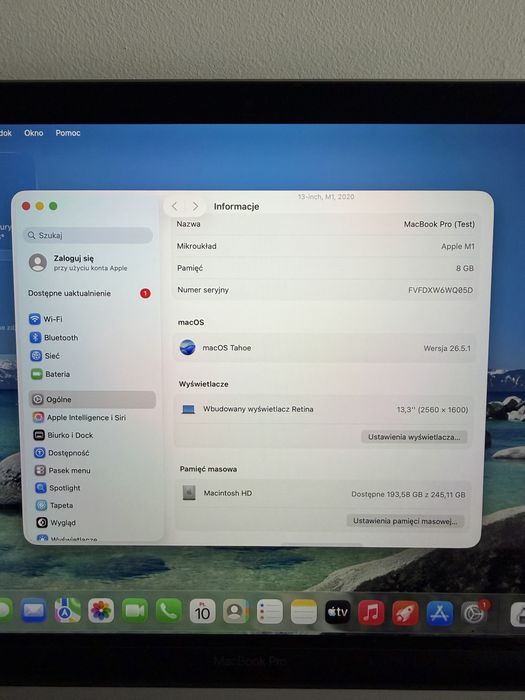Launch Maps from the Dock
Viewport: 525px width, 700px height.
coord(67,610)
